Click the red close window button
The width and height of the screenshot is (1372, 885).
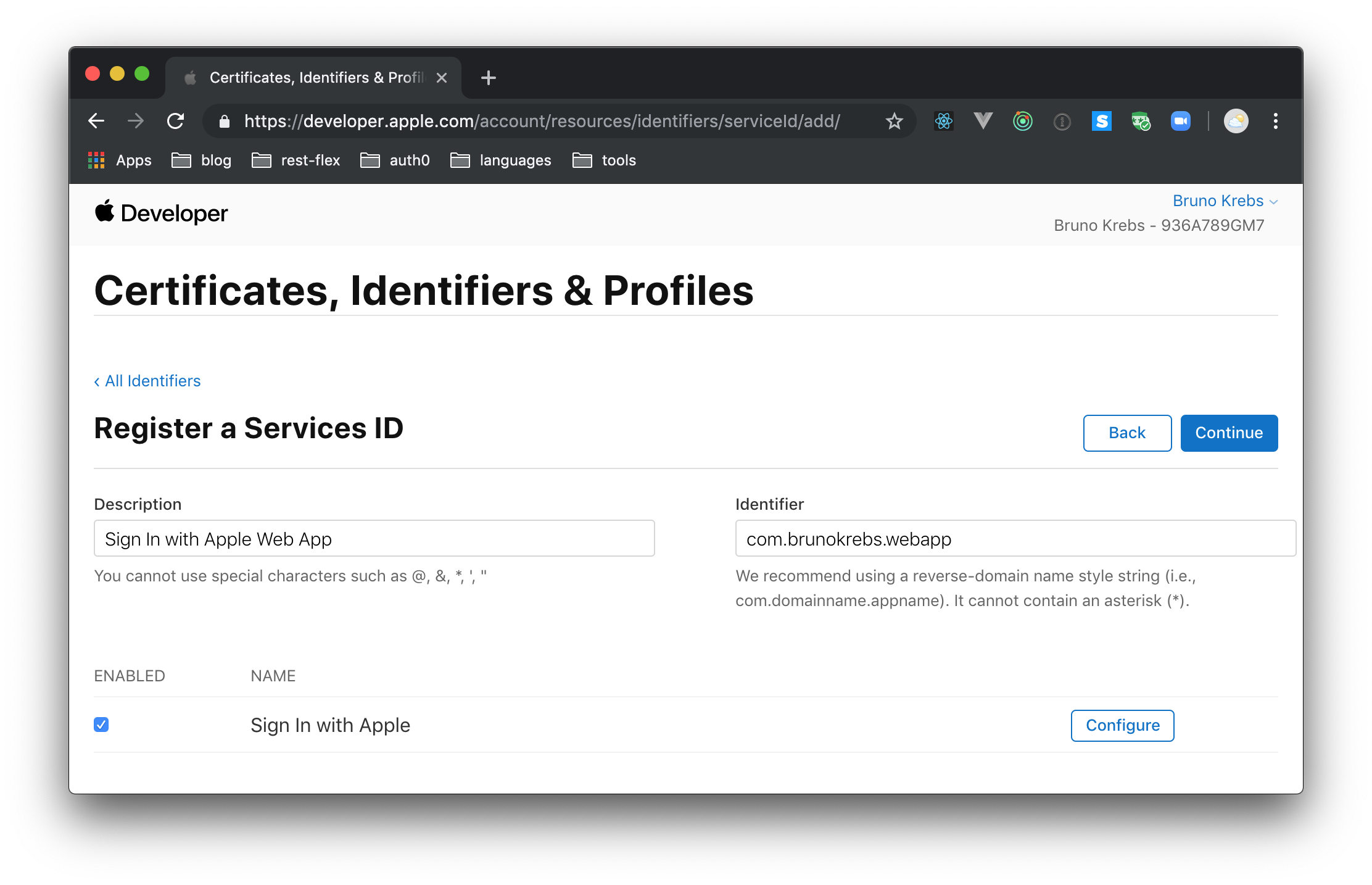tap(93, 74)
